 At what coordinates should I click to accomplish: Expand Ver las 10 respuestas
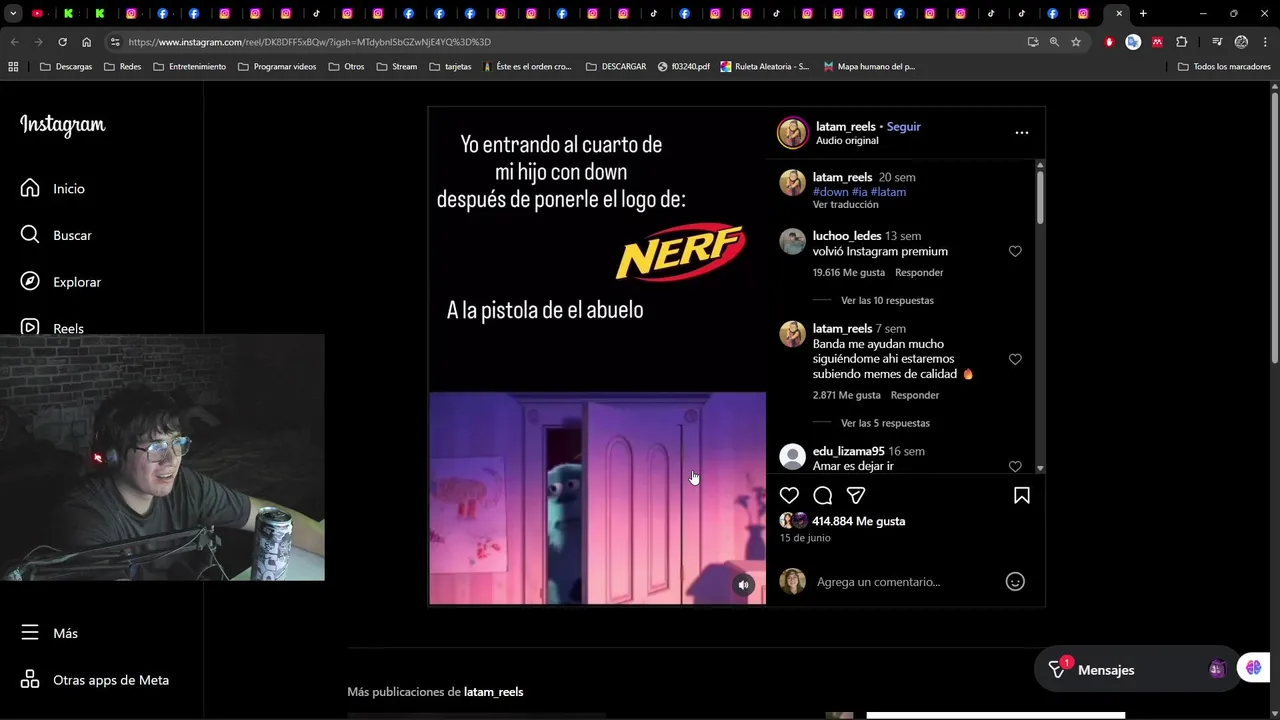[887, 300]
